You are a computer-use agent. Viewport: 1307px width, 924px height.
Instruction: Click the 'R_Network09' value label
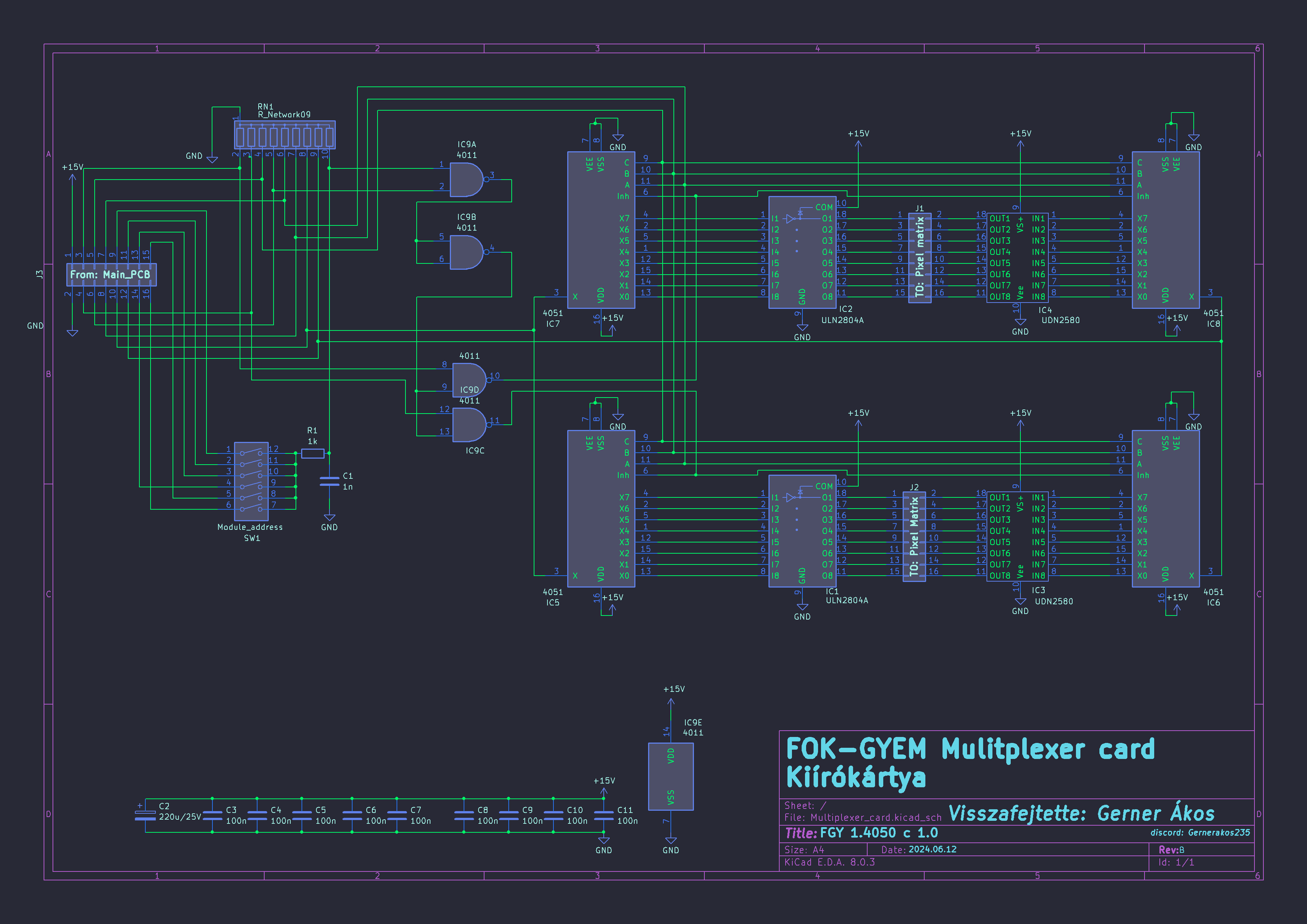click(284, 115)
